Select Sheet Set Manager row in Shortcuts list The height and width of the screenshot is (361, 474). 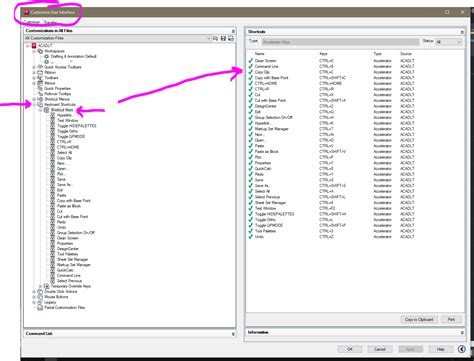pos(332,202)
